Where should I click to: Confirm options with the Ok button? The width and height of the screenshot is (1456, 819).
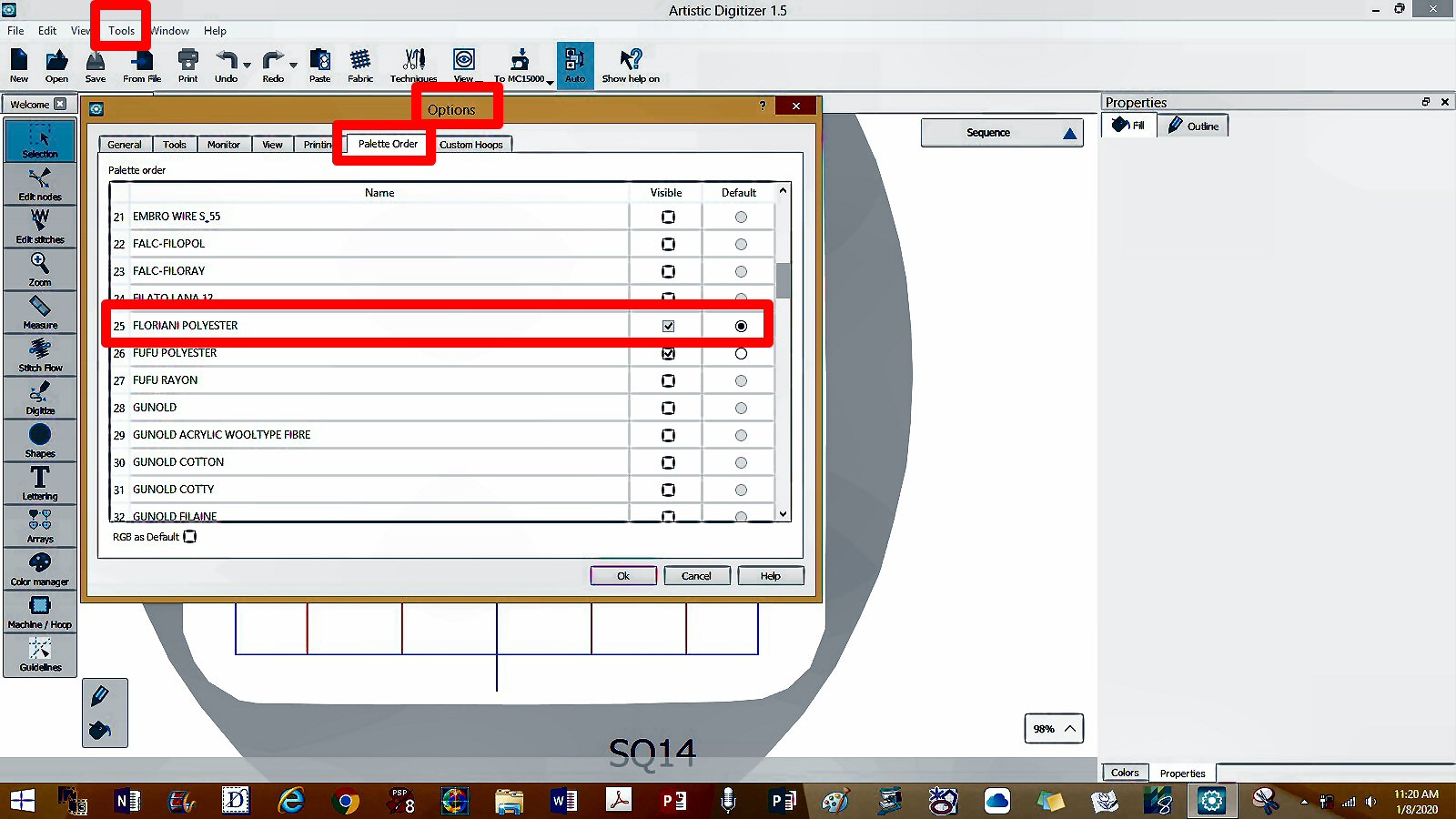[623, 576]
